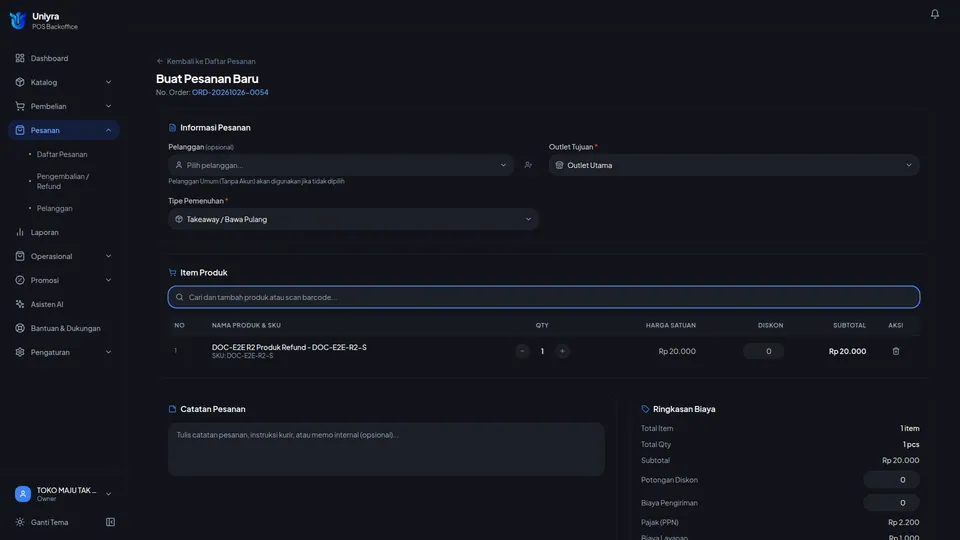Click the Potongan Diskon input
960x540 pixels.
coord(891,480)
